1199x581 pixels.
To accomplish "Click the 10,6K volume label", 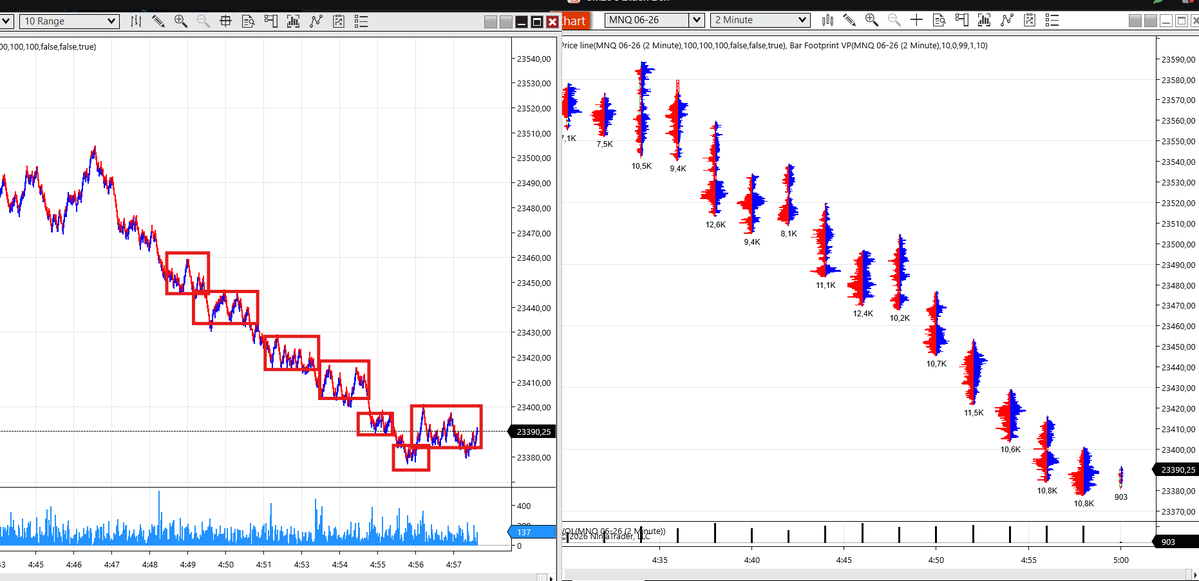I will [x=1010, y=450].
